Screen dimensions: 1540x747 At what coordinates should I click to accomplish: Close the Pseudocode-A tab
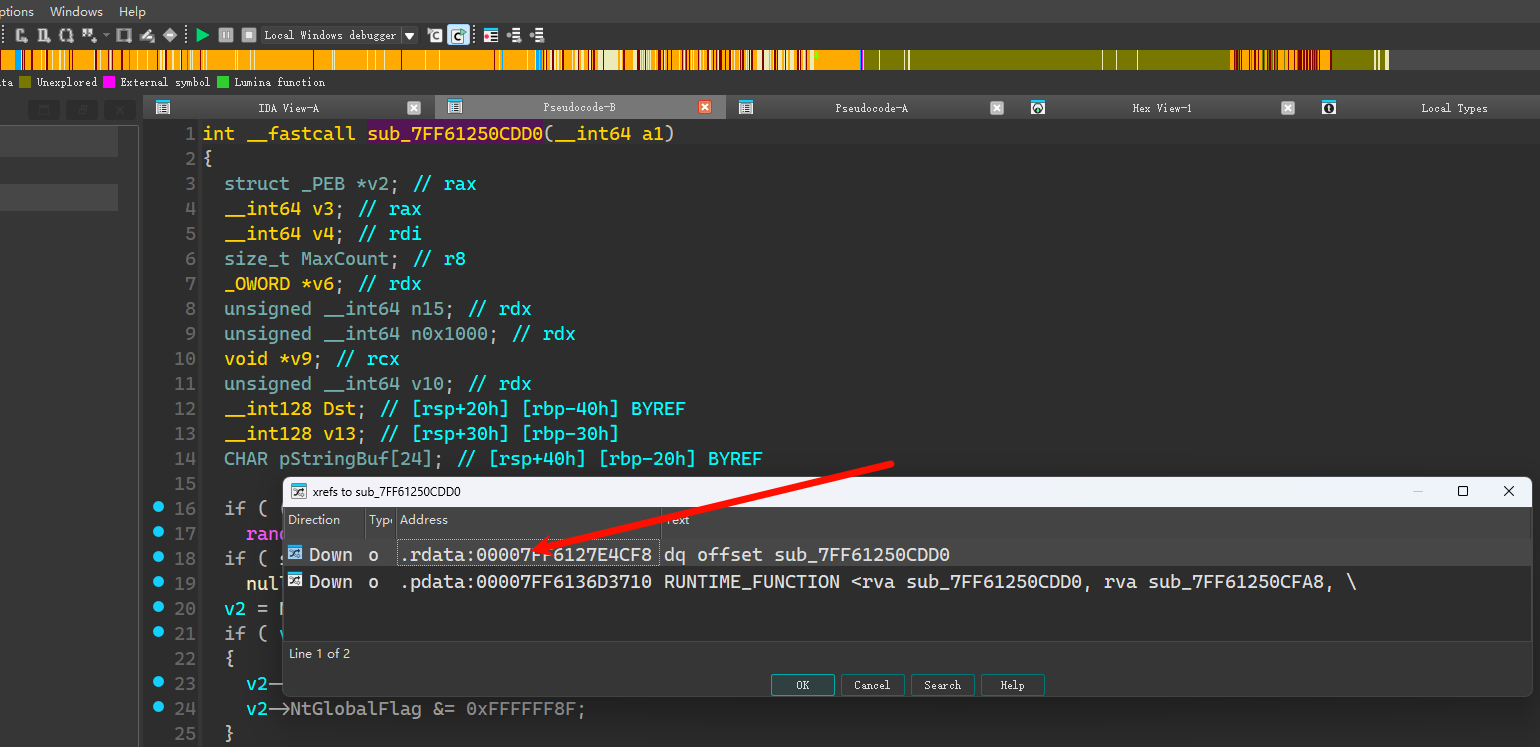coord(997,108)
